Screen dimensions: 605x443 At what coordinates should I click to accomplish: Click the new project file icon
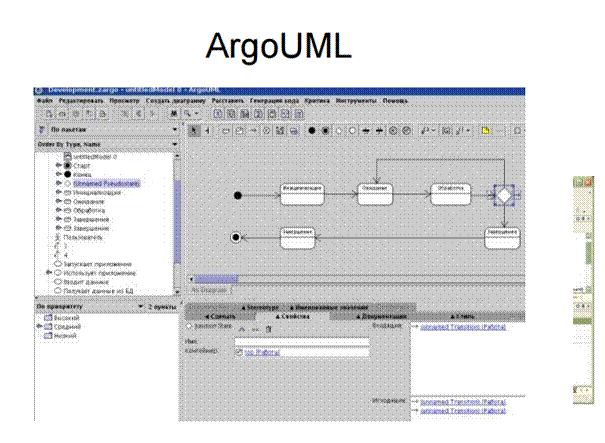pos(49,114)
